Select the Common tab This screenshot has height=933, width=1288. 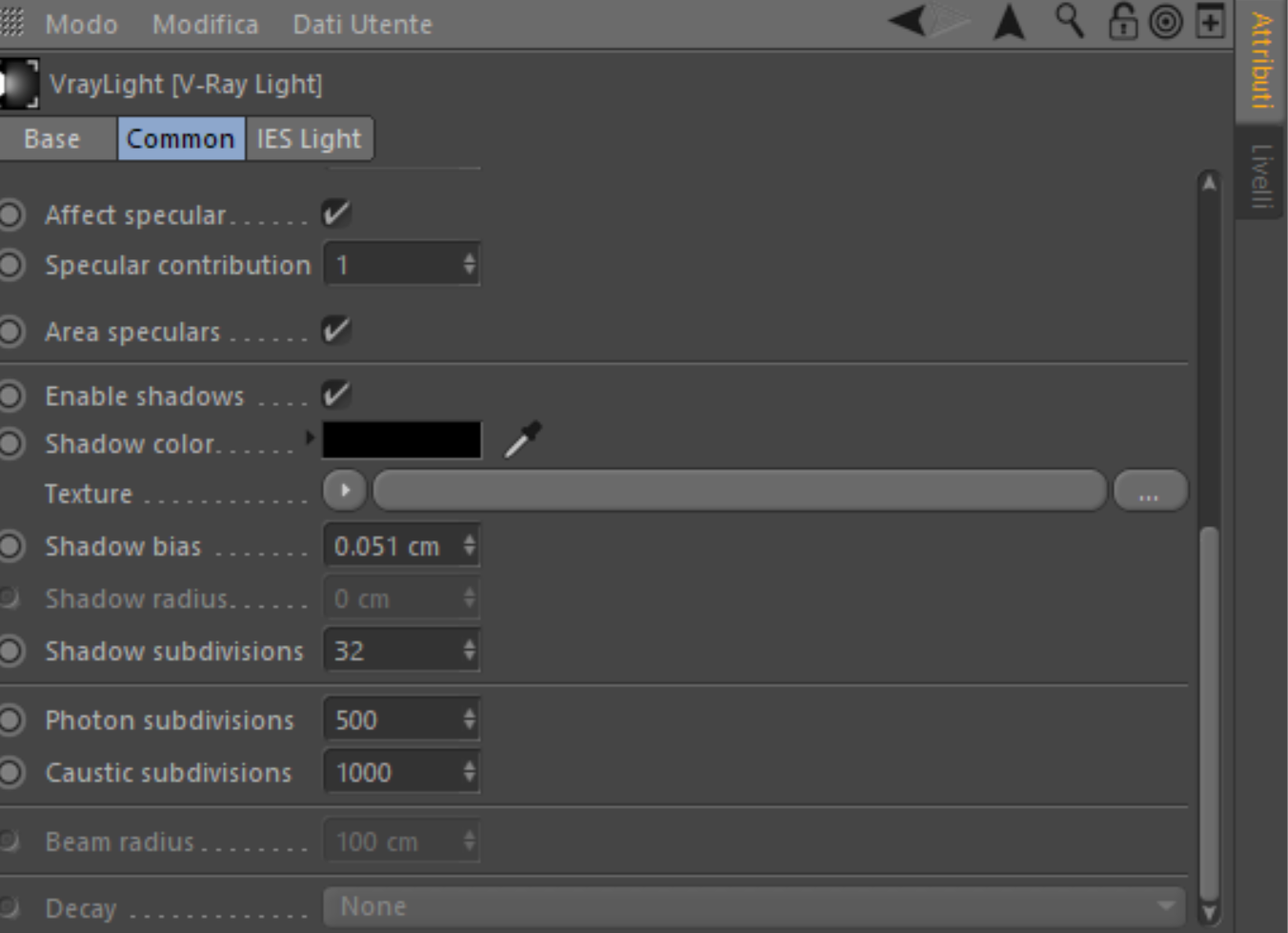coord(181,138)
